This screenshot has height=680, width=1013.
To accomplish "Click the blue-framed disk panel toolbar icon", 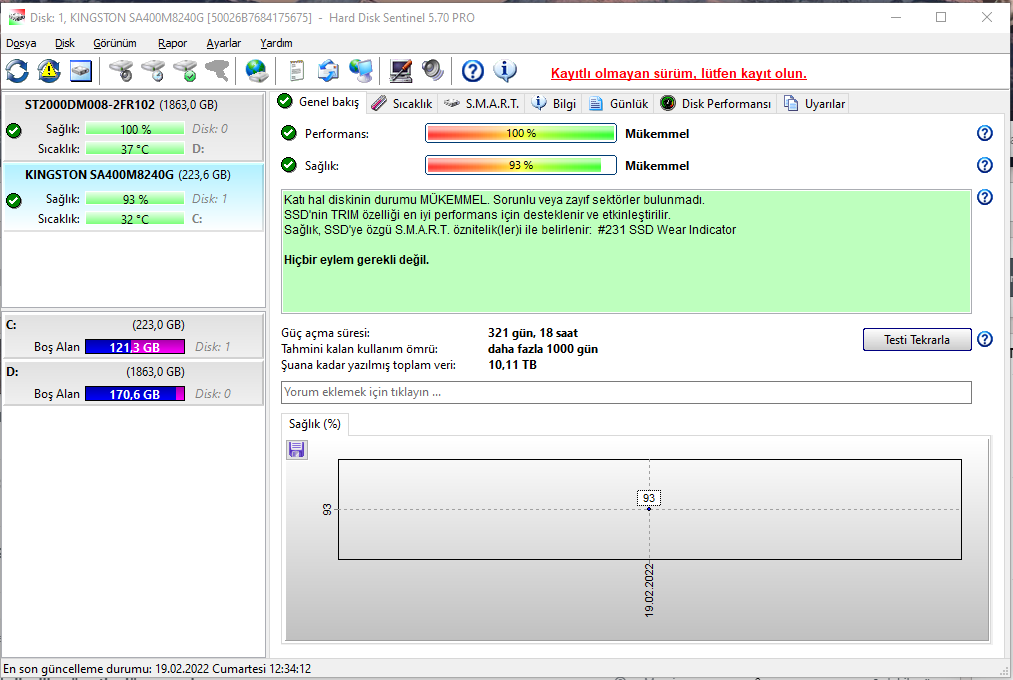I will click(x=81, y=71).
